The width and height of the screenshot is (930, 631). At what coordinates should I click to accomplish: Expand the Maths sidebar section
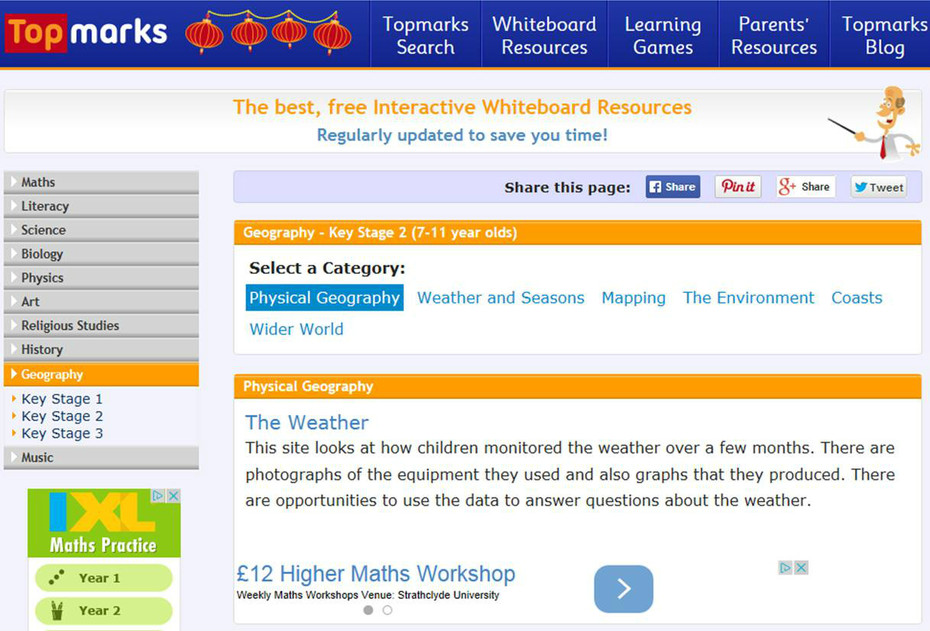point(101,182)
